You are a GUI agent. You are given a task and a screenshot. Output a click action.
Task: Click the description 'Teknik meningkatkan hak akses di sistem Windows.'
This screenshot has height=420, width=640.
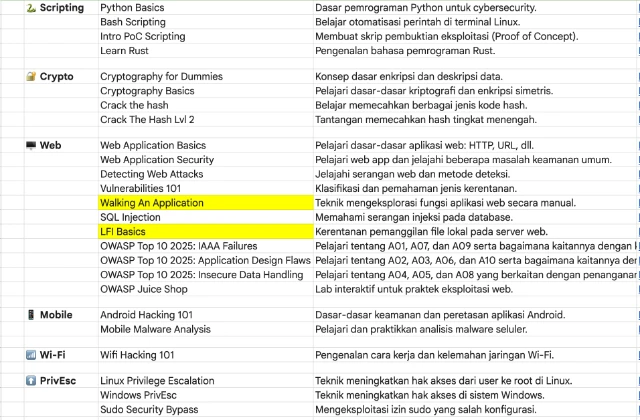430,395
